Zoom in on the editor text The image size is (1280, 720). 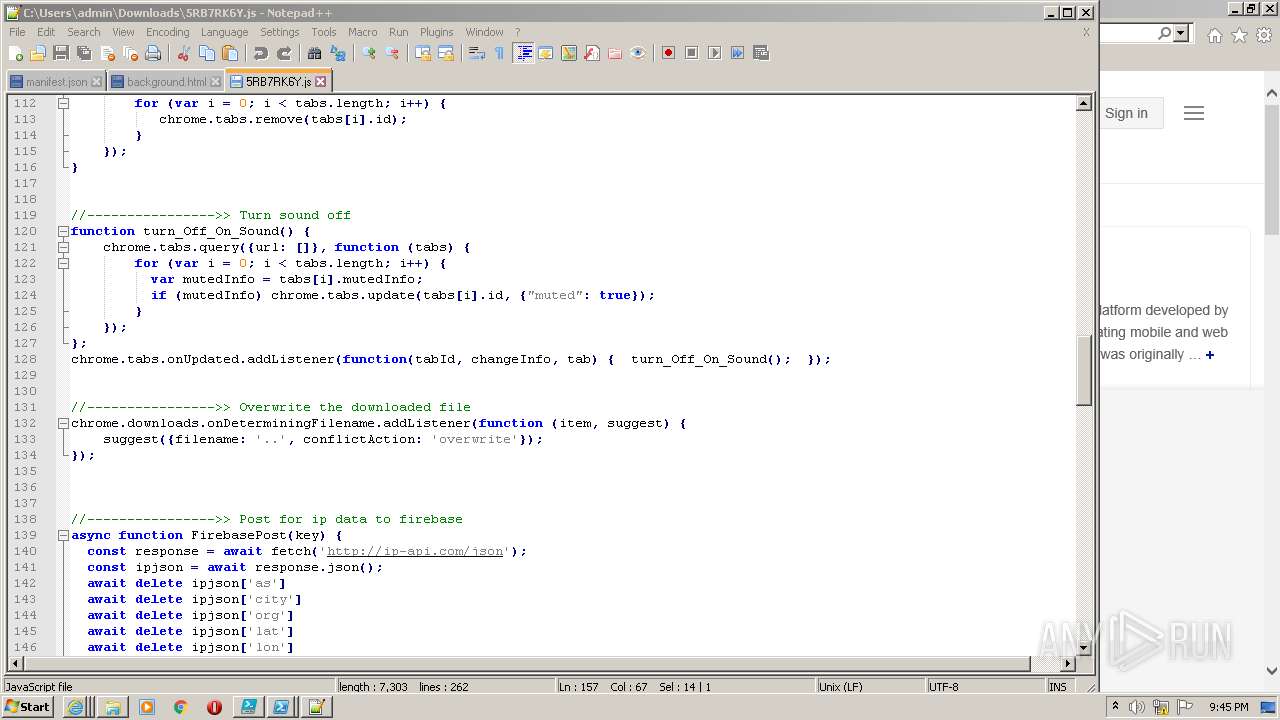[x=369, y=53]
